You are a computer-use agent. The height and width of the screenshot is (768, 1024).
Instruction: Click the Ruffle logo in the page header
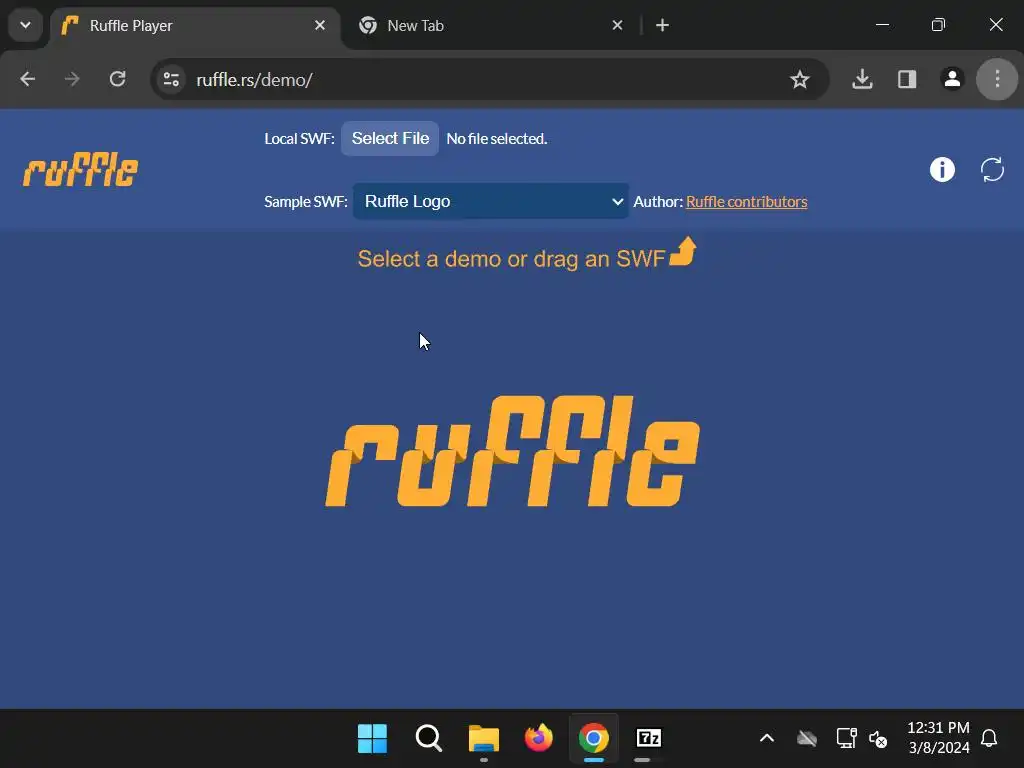(80, 170)
